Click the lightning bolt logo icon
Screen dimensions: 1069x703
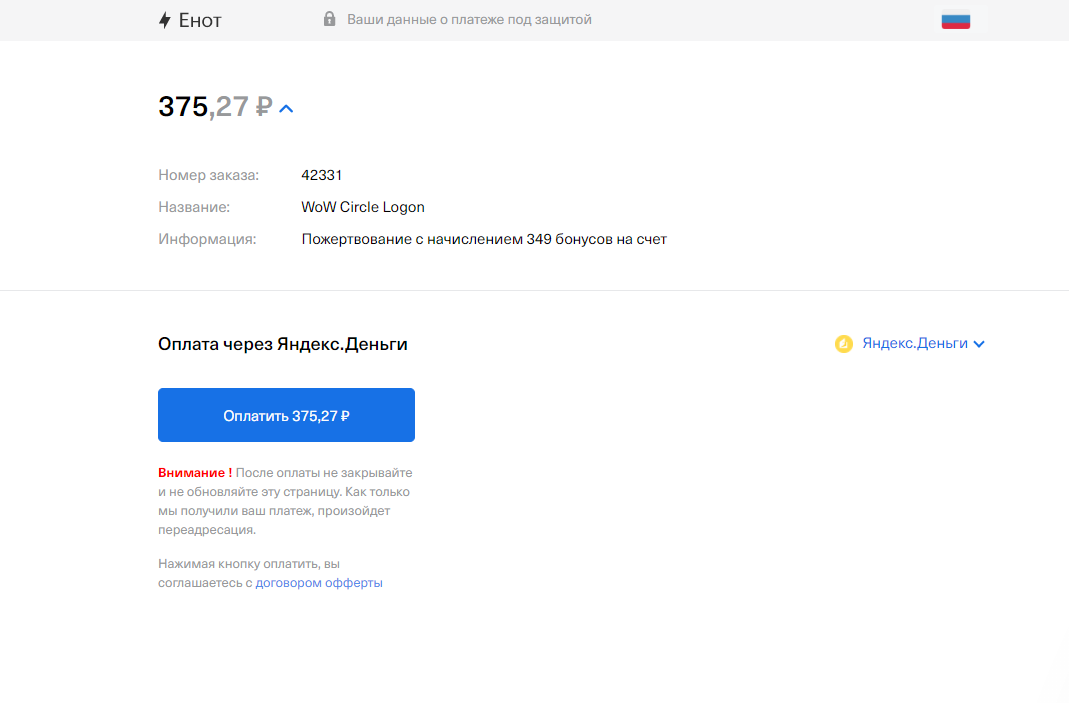(x=165, y=20)
